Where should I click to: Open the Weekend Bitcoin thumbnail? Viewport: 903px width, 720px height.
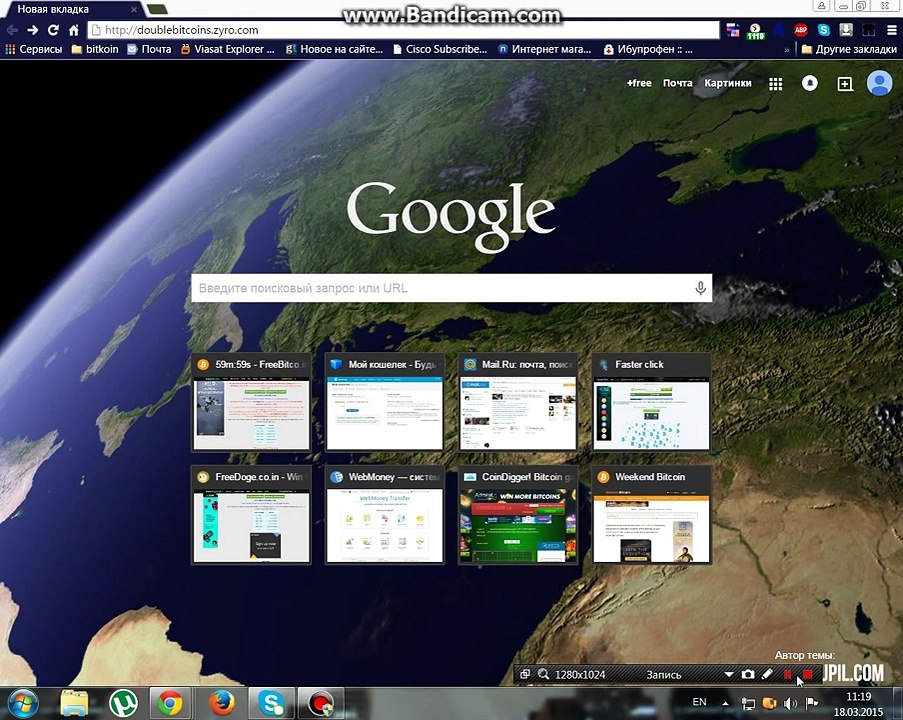tap(652, 515)
